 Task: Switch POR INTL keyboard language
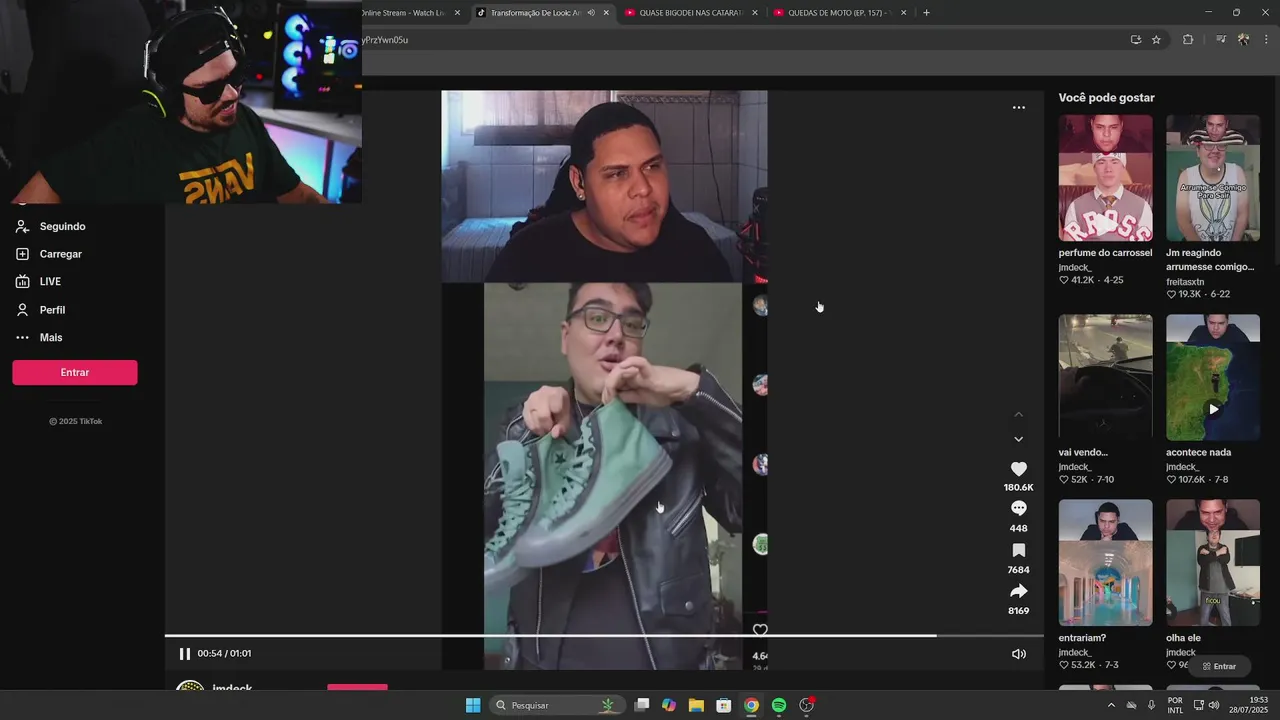pyautogui.click(x=1175, y=705)
